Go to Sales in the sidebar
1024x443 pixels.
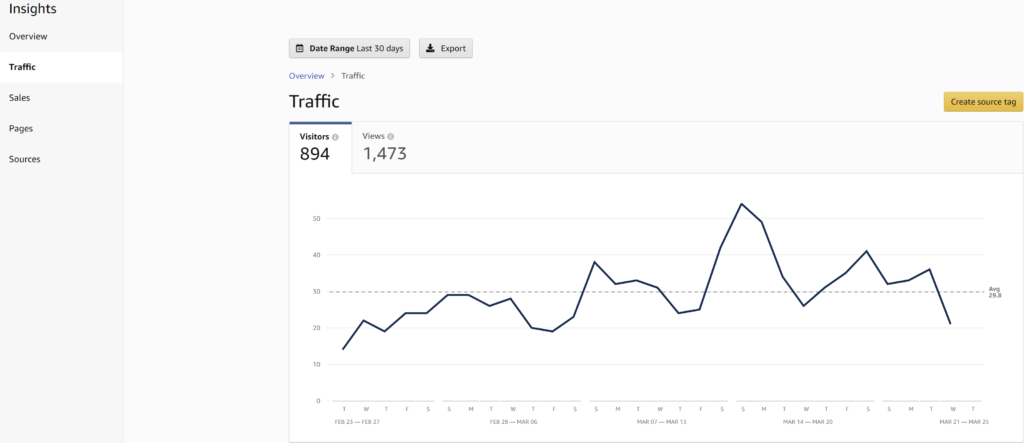19,98
